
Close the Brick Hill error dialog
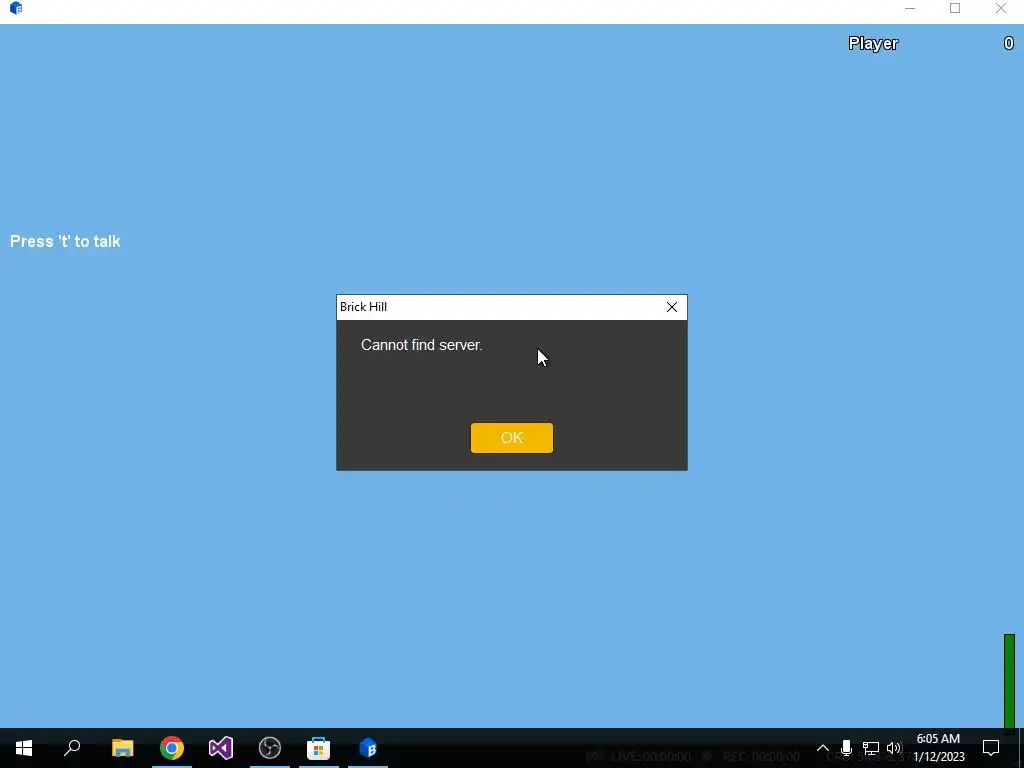671,307
